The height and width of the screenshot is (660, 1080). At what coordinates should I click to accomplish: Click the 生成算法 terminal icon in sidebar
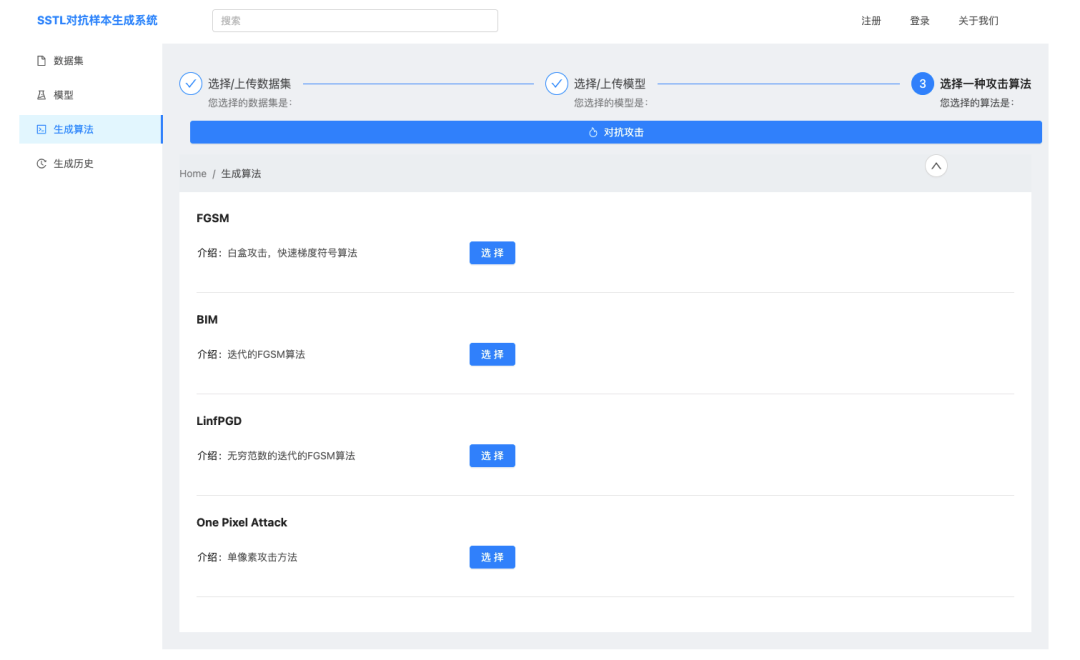(x=41, y=130)
